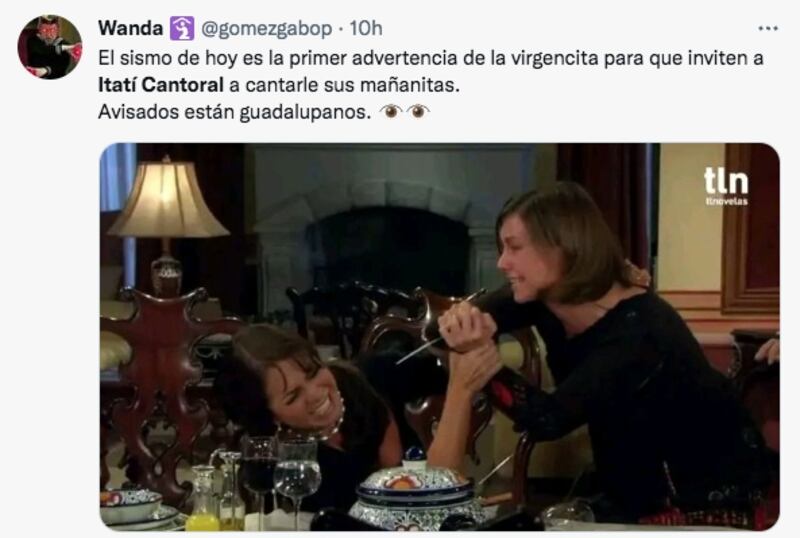800x538 pixels.
Task: Click the tln tlnovelas watermark logo
Action: click(726, 186)
